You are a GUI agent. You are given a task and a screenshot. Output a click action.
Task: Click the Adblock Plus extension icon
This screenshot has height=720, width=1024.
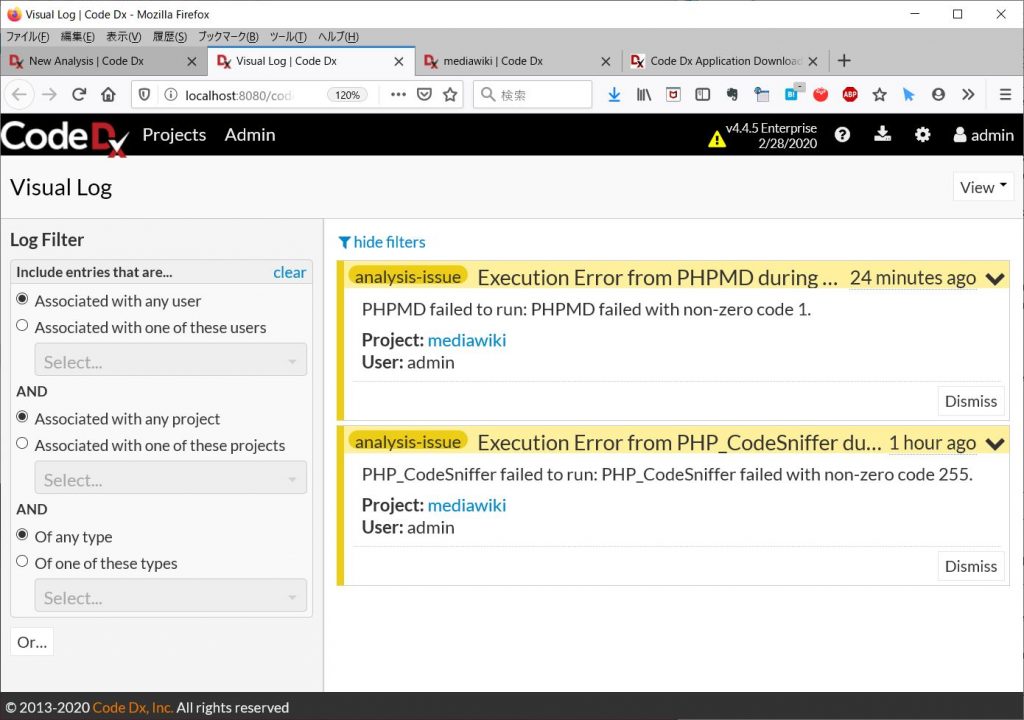(x=850, y=95)
